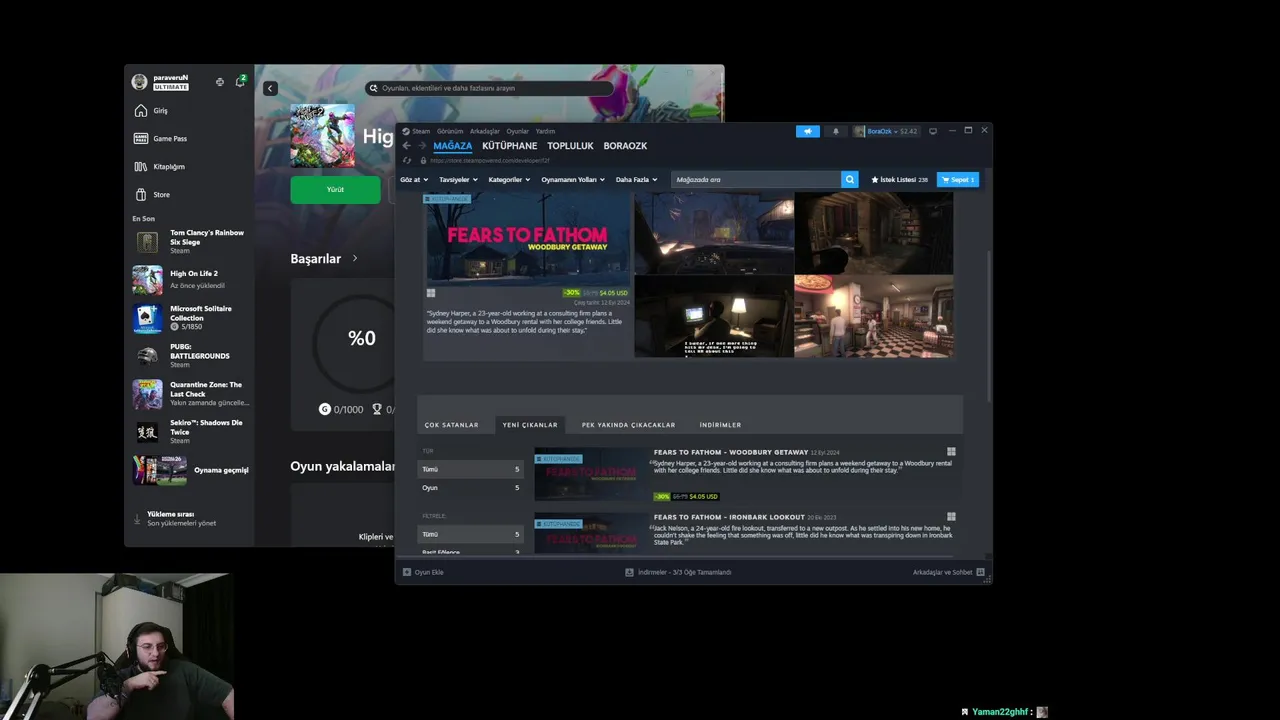1280x720 pixels.
Task: Open the Yardım menu
Action: 545,131
